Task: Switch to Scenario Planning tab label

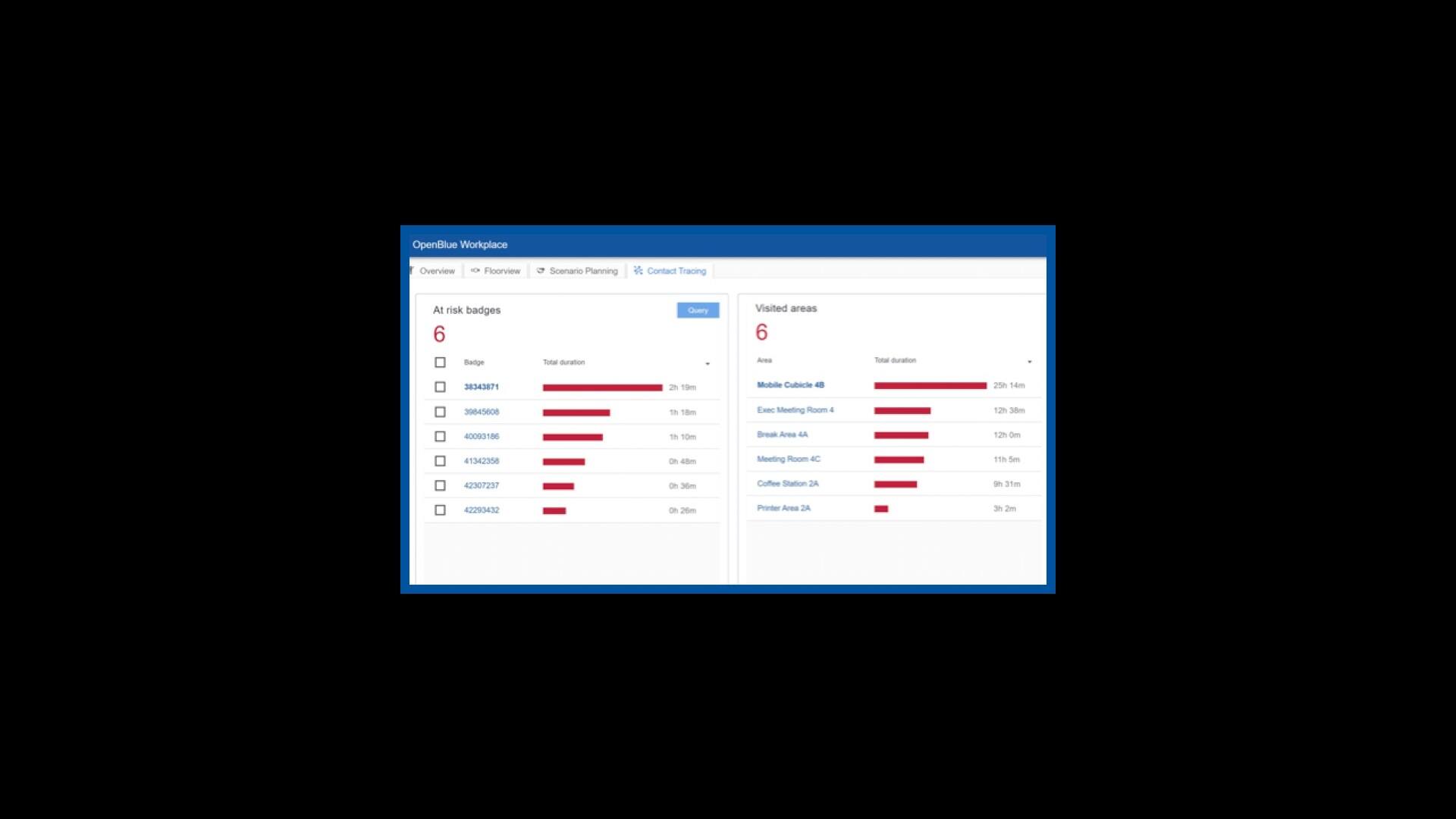Action: [x=583, y=271]
